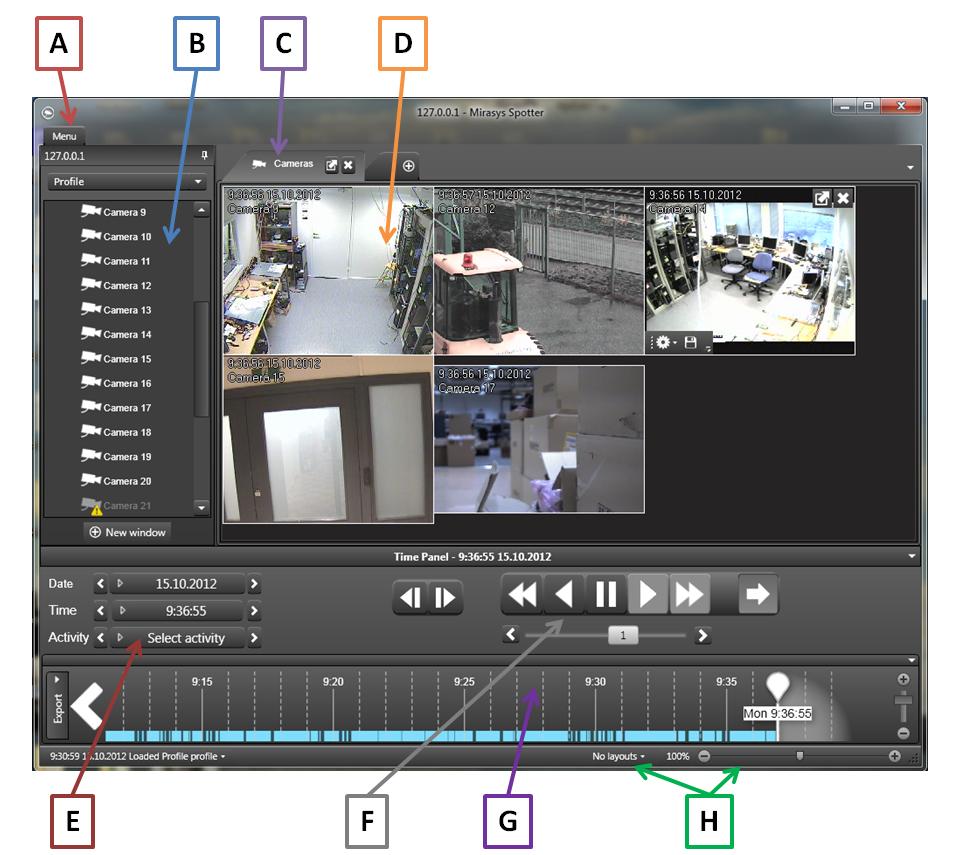Zoom in the timeline with plus

(903, 679)
